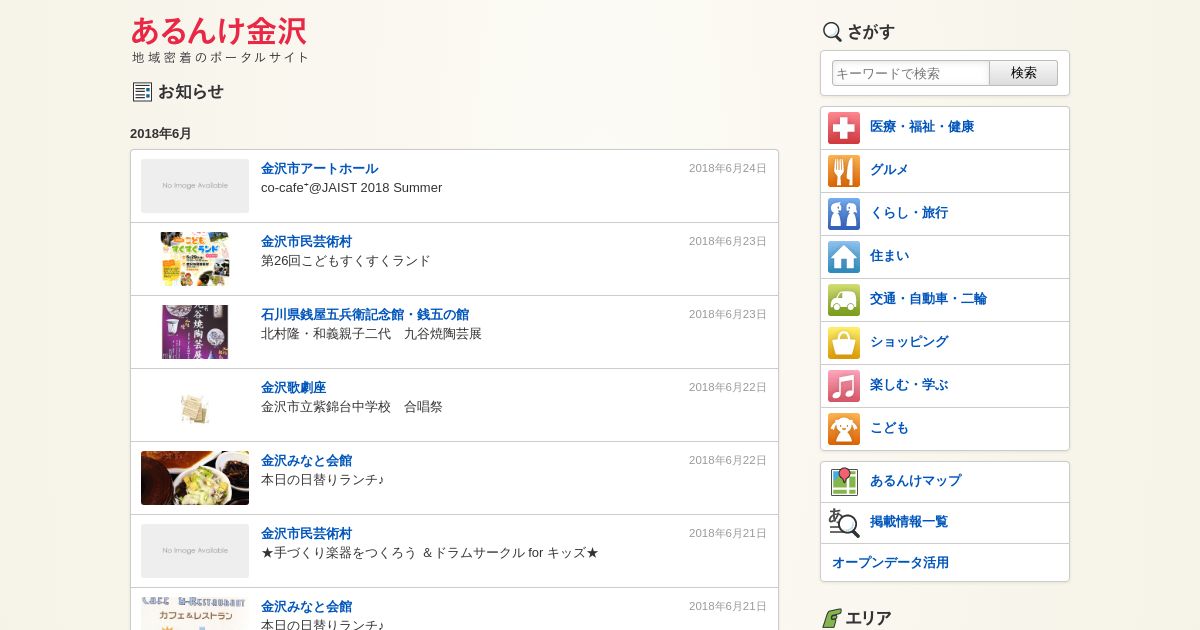Click the くらし・旅行 people icon
This screenshot has height=630, width=1200.
[844, 214]
